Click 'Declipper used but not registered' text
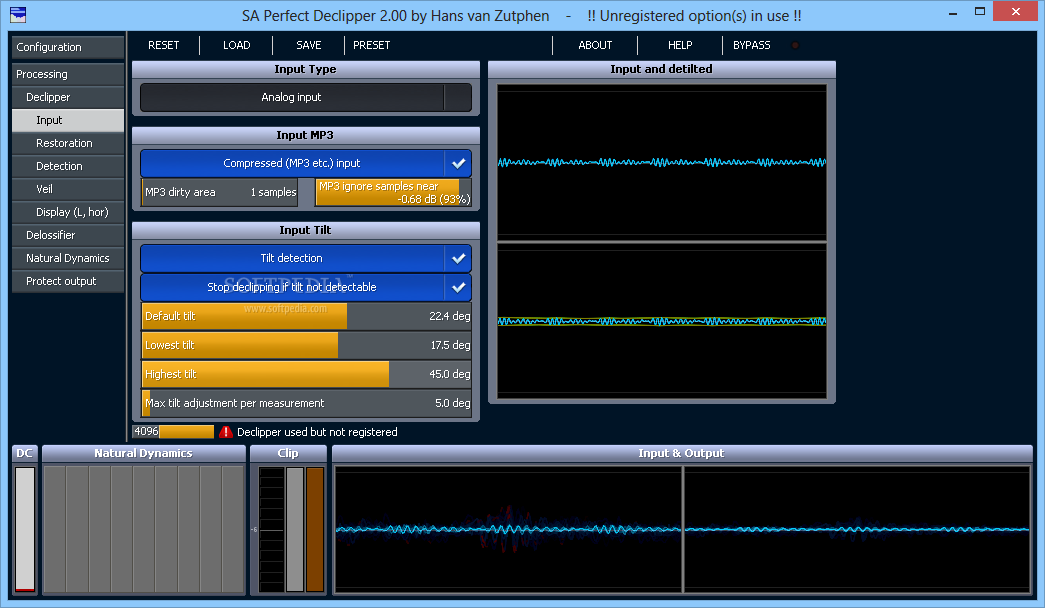 (x=317, y=432)
